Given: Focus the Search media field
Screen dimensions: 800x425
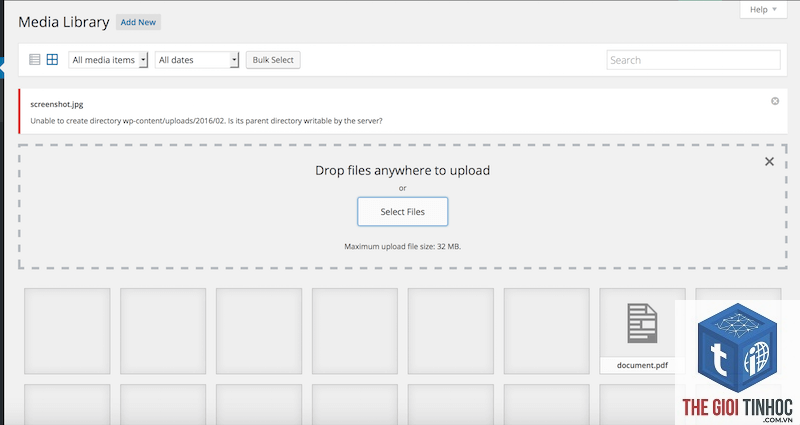Looking at the screenshot, I should click(x=693, y=60).
